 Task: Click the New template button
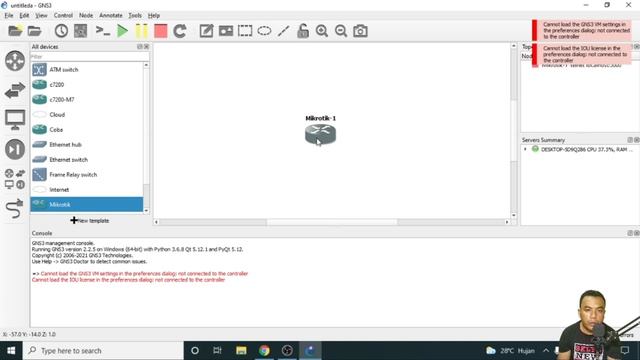[x=90, y=220]
